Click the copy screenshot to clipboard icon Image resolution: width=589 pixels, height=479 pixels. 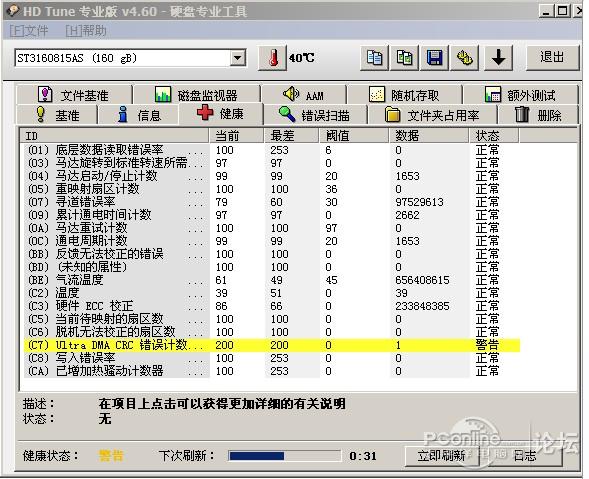coord(404,58)
